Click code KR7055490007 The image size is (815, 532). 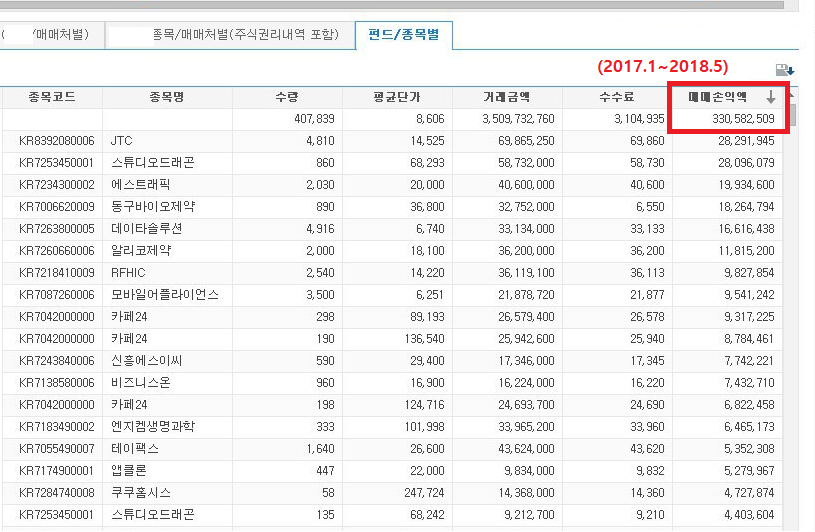coord(57,449)
